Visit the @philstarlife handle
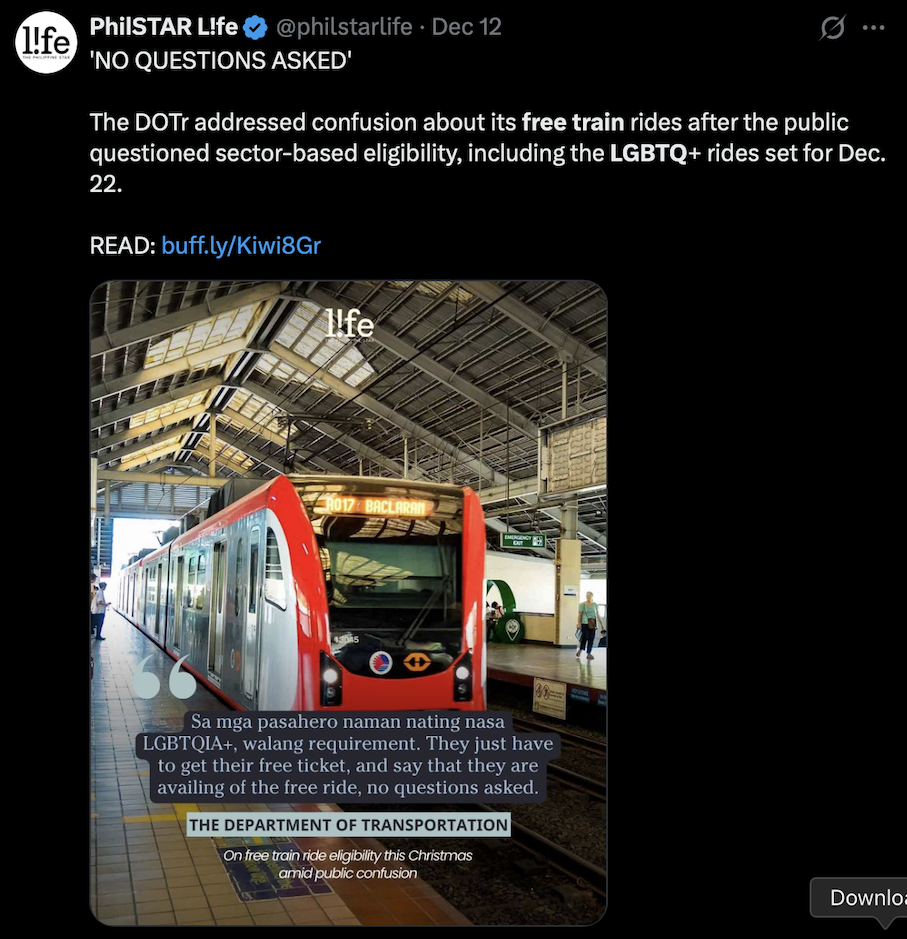 pos(344,27)
